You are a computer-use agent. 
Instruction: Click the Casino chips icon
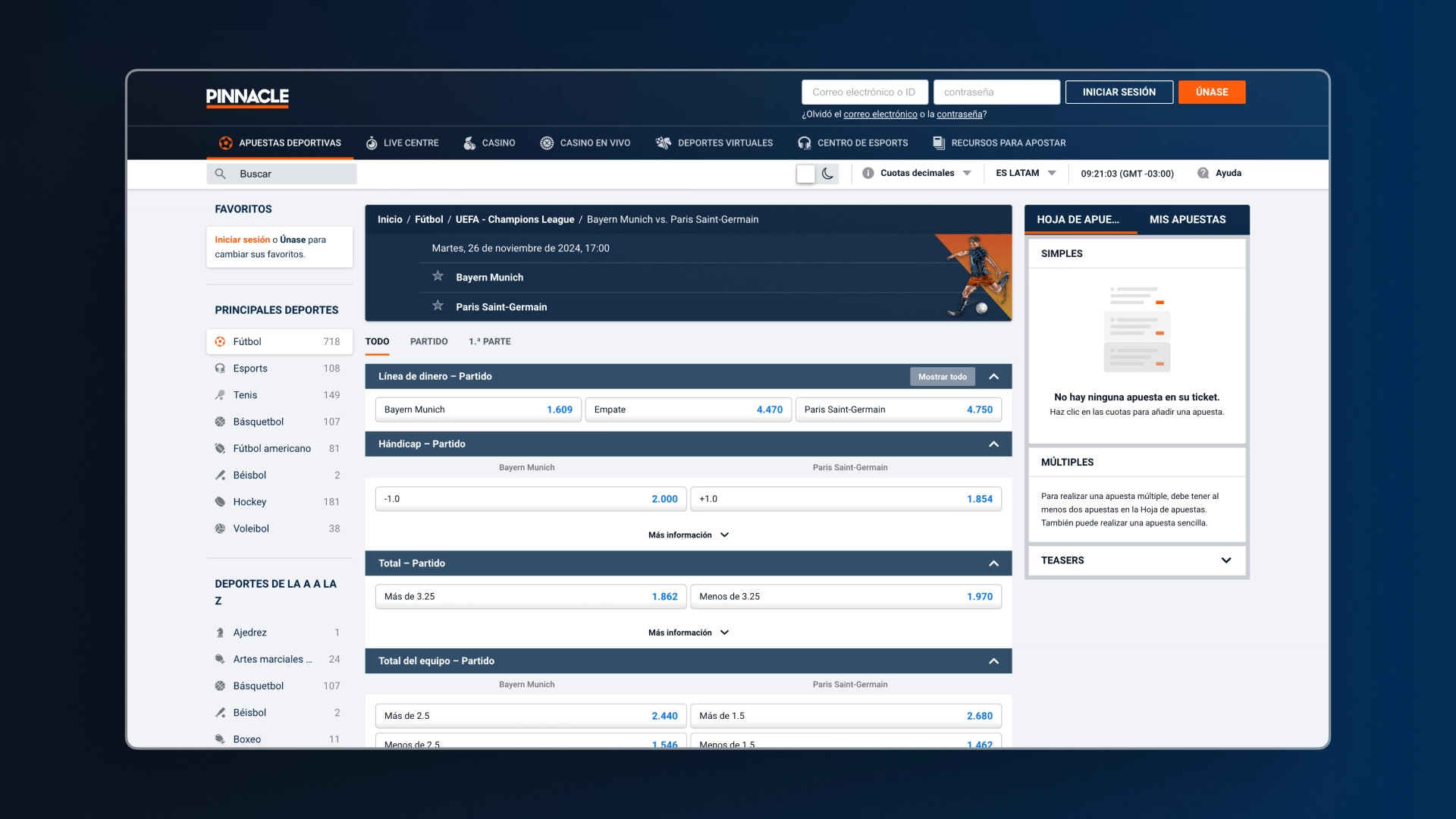pyautogui.click(x=469, y=143)
